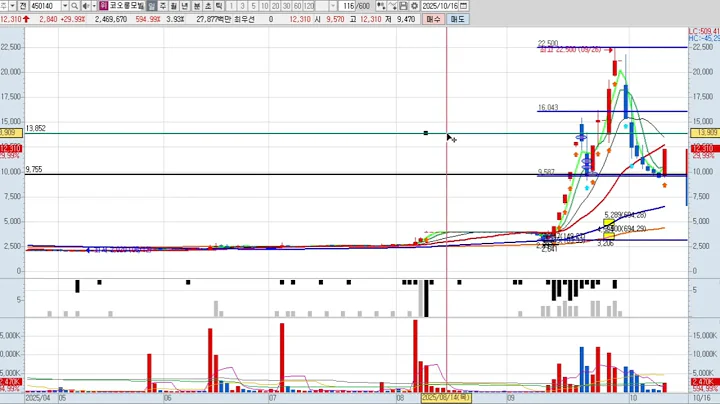This screenshot has width=720, height=404.
Task: Open the stock code 450140 dropdown
Action: [65, 6]
